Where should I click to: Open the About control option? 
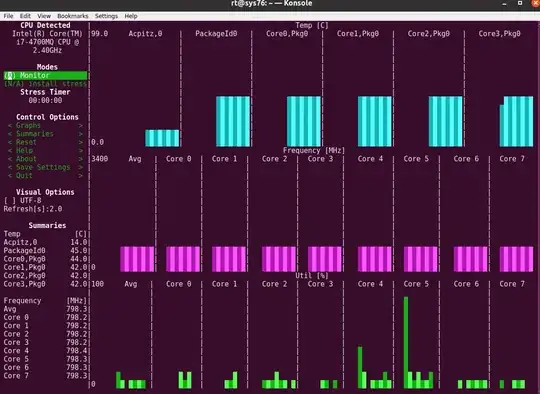point(45,159)
